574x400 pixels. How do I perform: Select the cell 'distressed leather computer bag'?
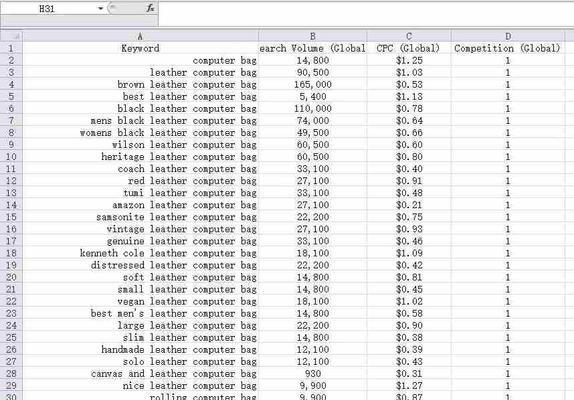pyautogui.click(x=140, y=265)
